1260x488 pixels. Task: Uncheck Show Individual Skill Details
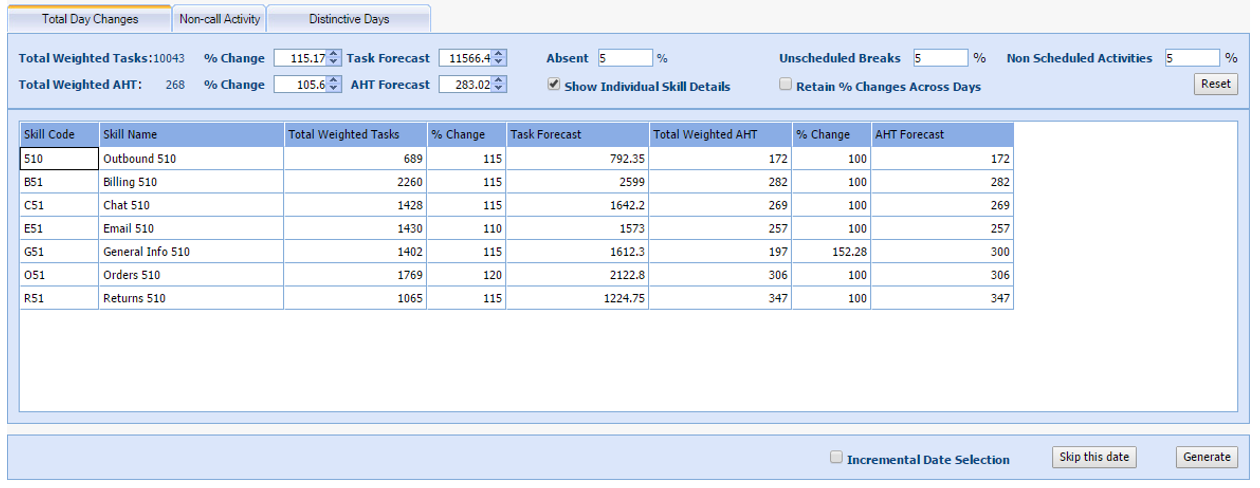point(554,85)
